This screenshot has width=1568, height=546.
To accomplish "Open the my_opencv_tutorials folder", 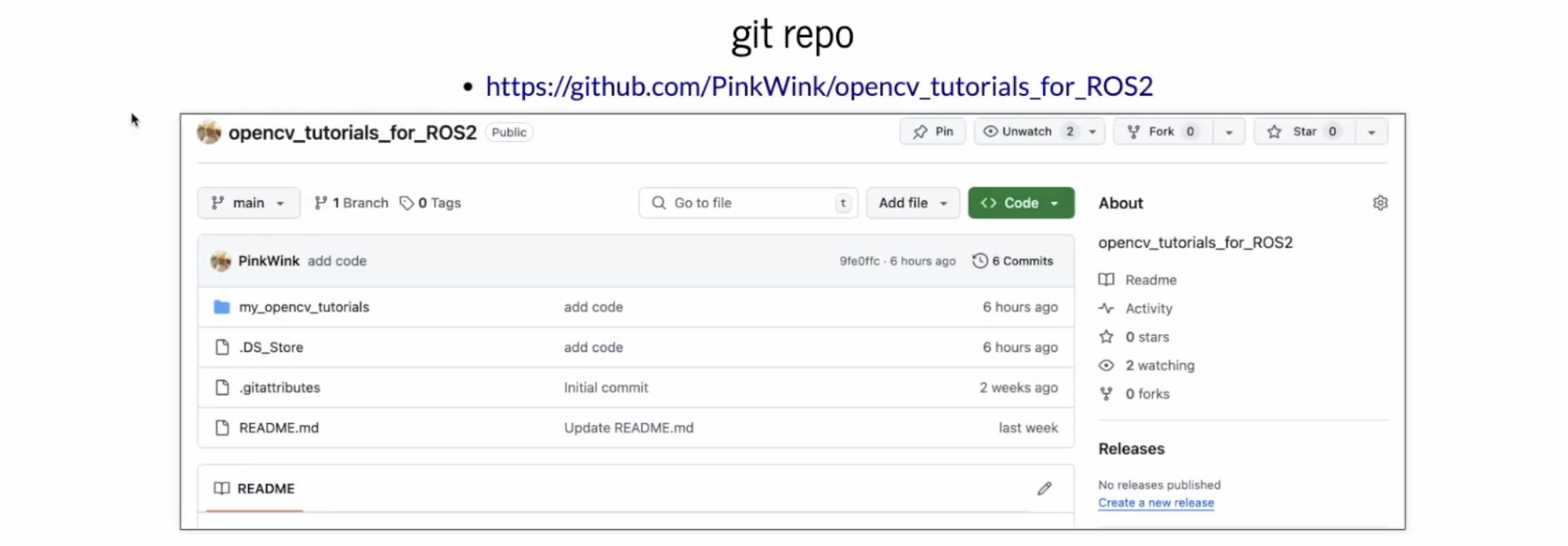I will 304,307.
